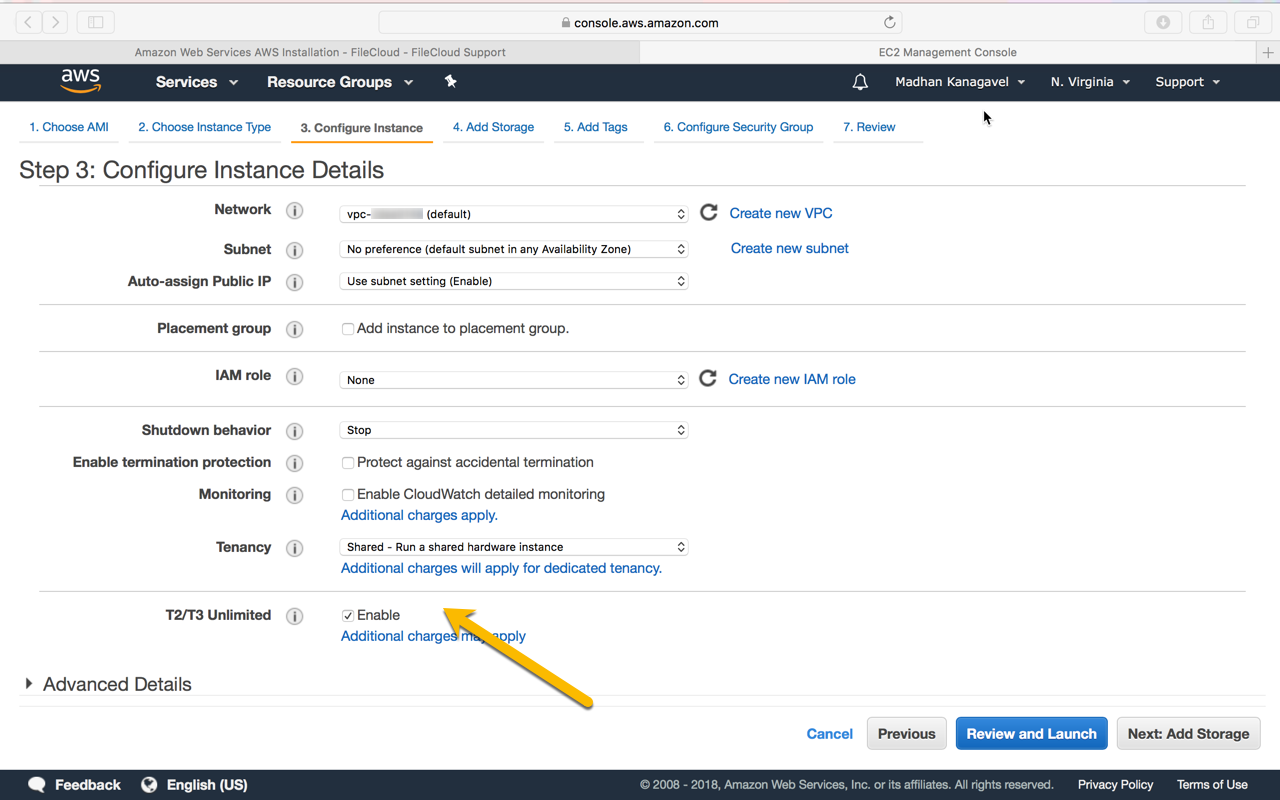Enable Protect against accidental termination
The image size is (1280, 800).
pos(348,463)
